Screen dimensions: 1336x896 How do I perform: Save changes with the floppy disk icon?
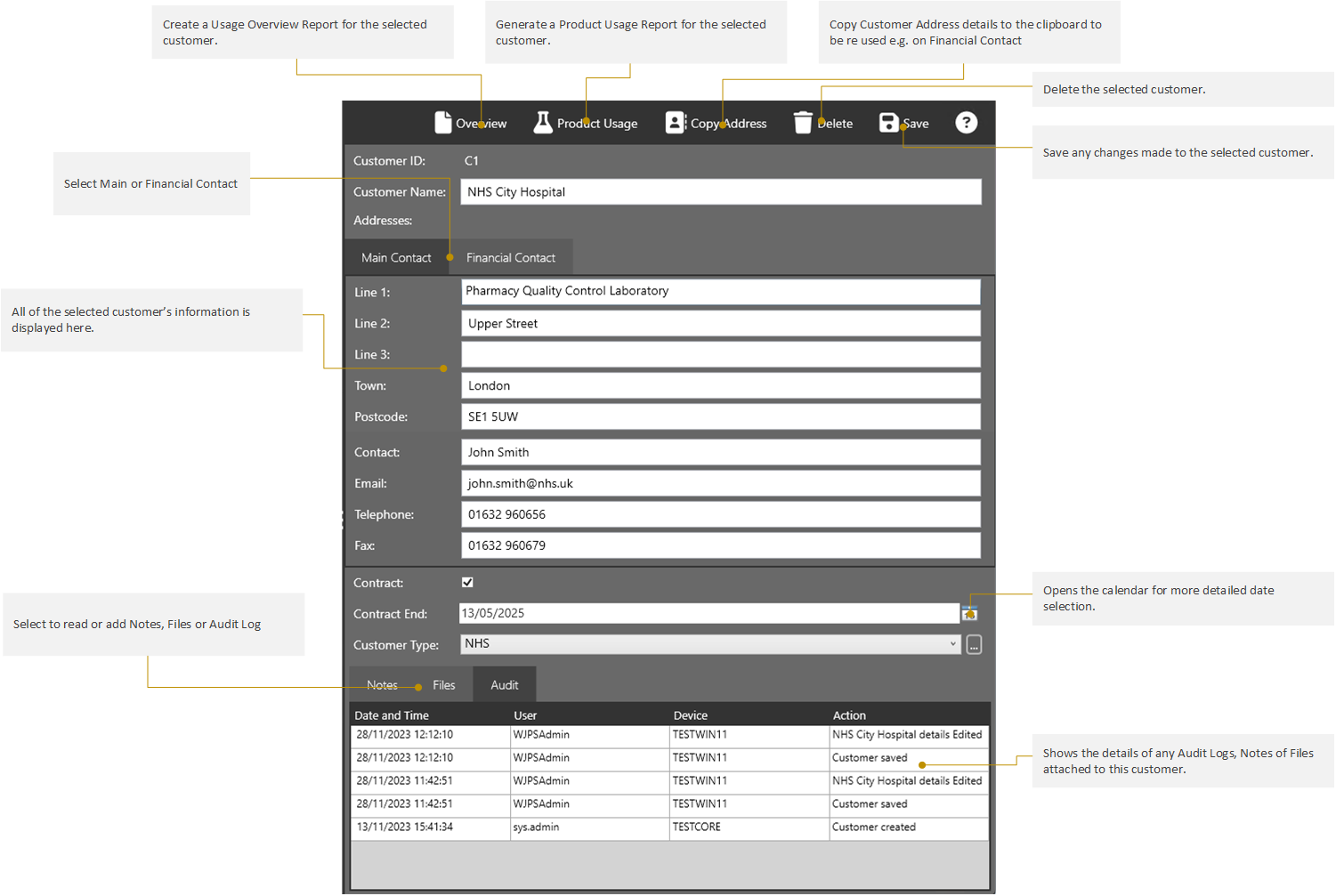[888, 123]
